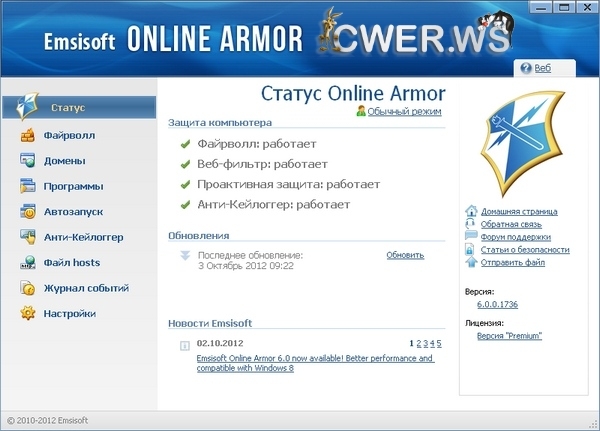600x431 pixels.
Task: Open the Статьи о безопасности link
Action: [x=525, y=250]
